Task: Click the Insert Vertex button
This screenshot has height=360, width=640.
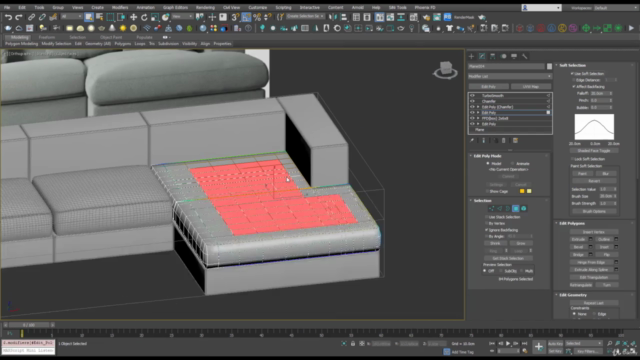Action: [594, 231]
